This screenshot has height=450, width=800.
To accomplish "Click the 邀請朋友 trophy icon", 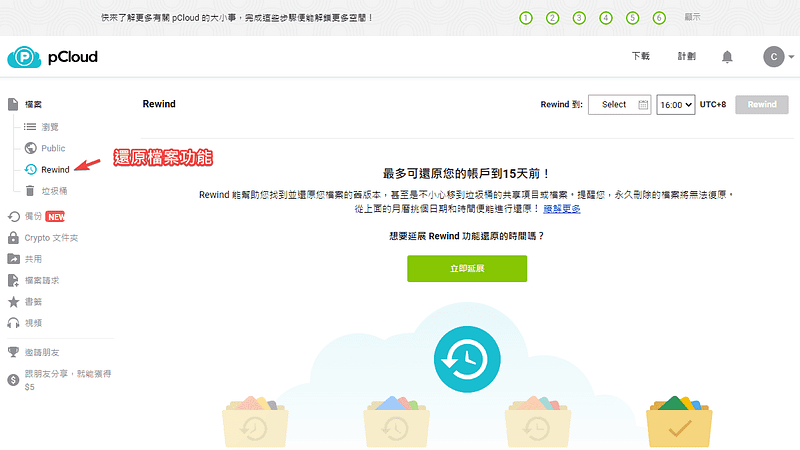I will click(13, 352).
